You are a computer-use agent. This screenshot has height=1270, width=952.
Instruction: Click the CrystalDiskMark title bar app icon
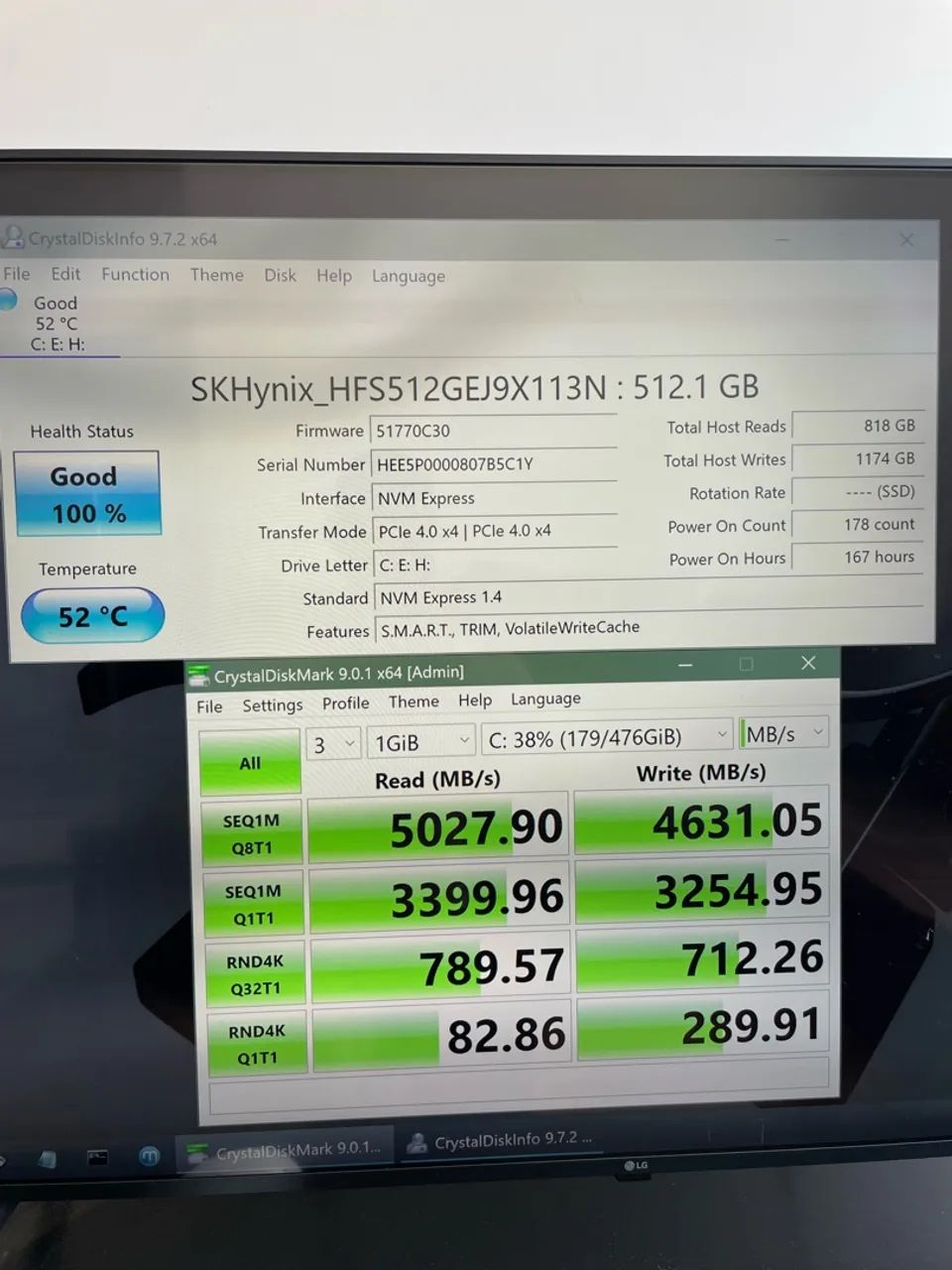[x=198, y=677]
